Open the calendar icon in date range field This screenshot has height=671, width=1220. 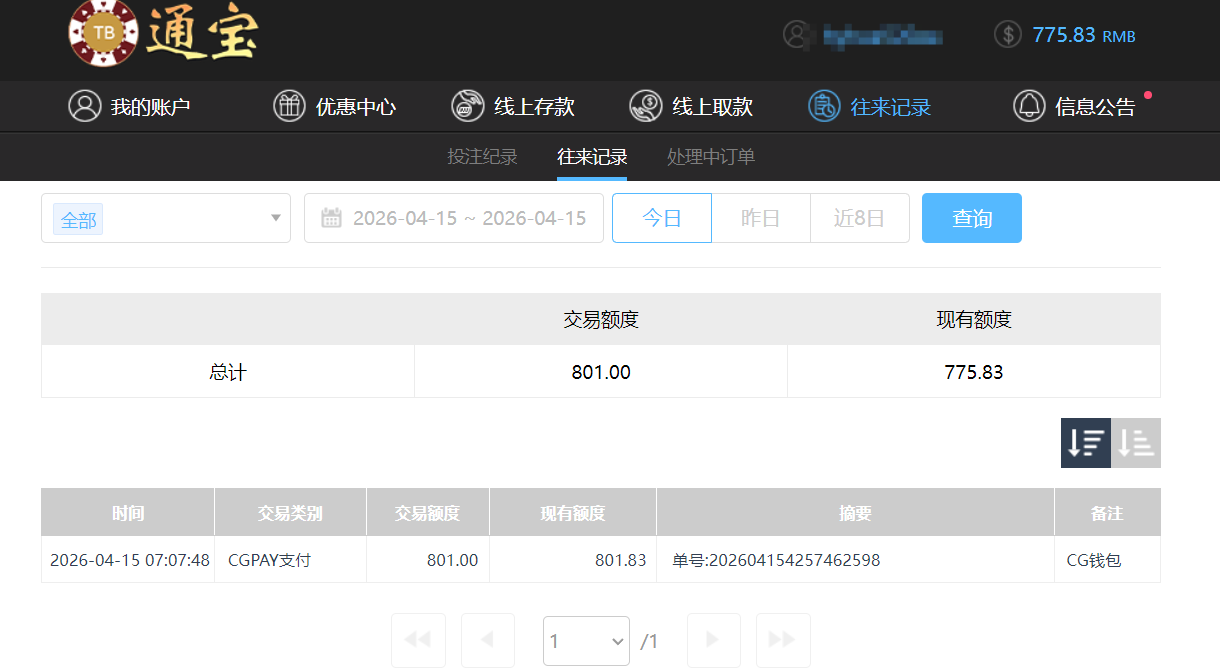pos(331,217)
